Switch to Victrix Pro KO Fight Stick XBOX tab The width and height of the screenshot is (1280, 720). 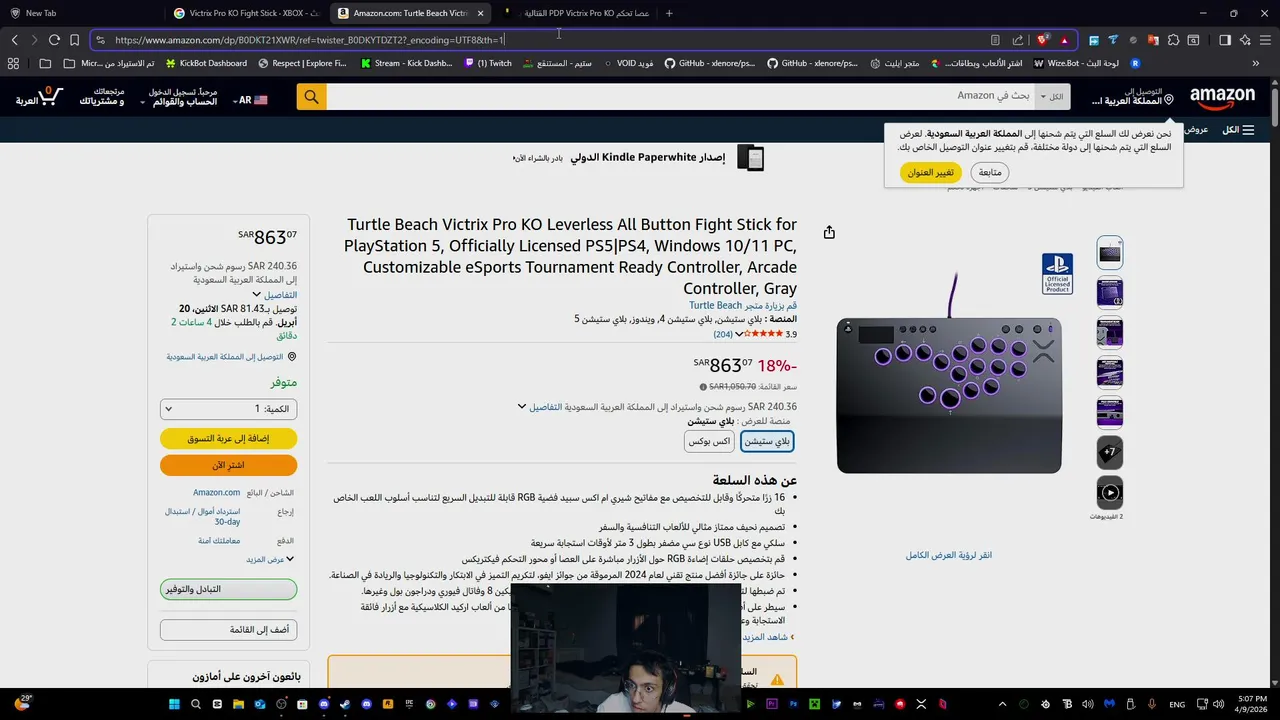pos(246,13)
